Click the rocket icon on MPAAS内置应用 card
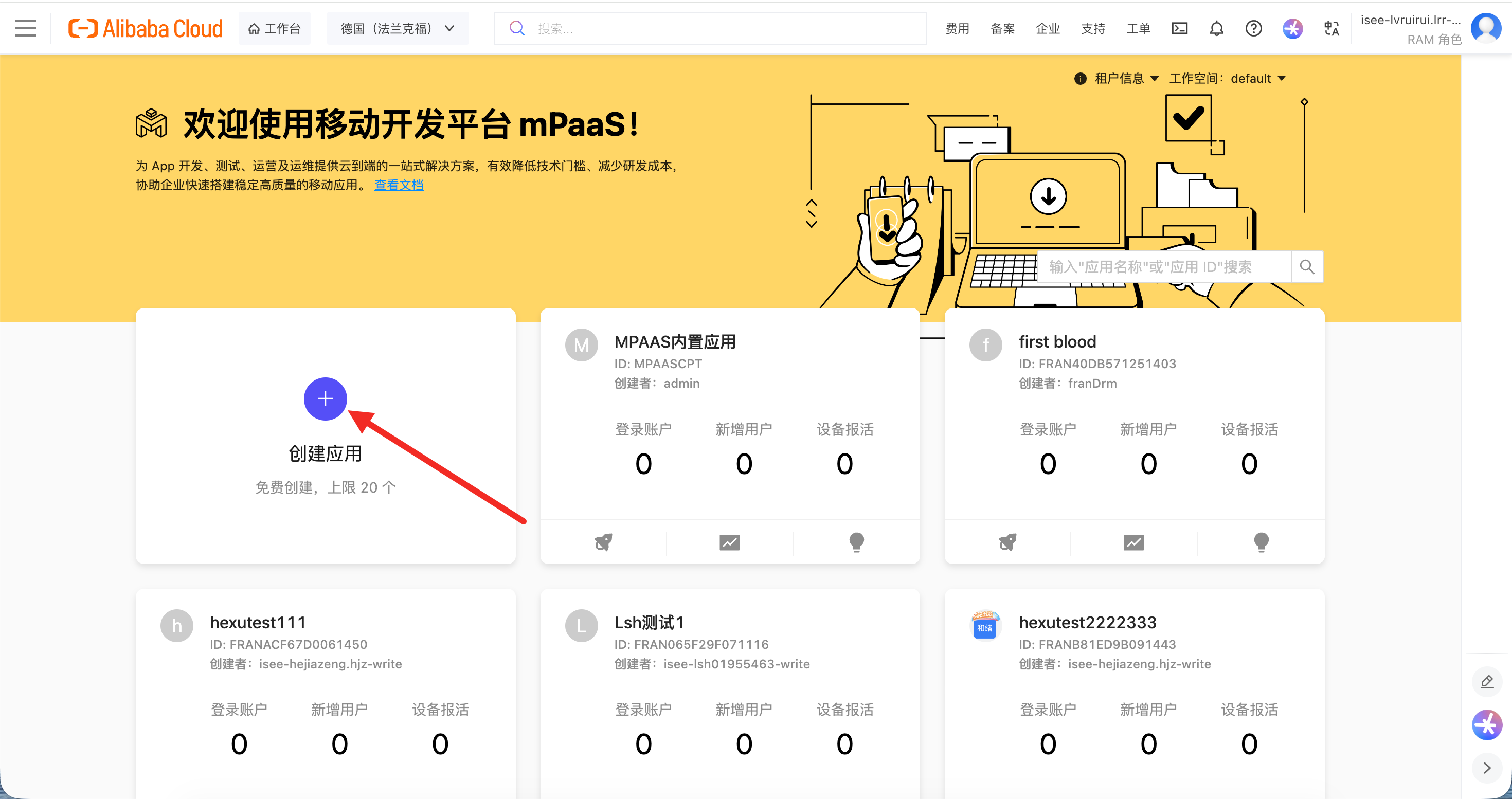Image resolution: width=1512 pixels, height=799 pixels. coord(603,541)
